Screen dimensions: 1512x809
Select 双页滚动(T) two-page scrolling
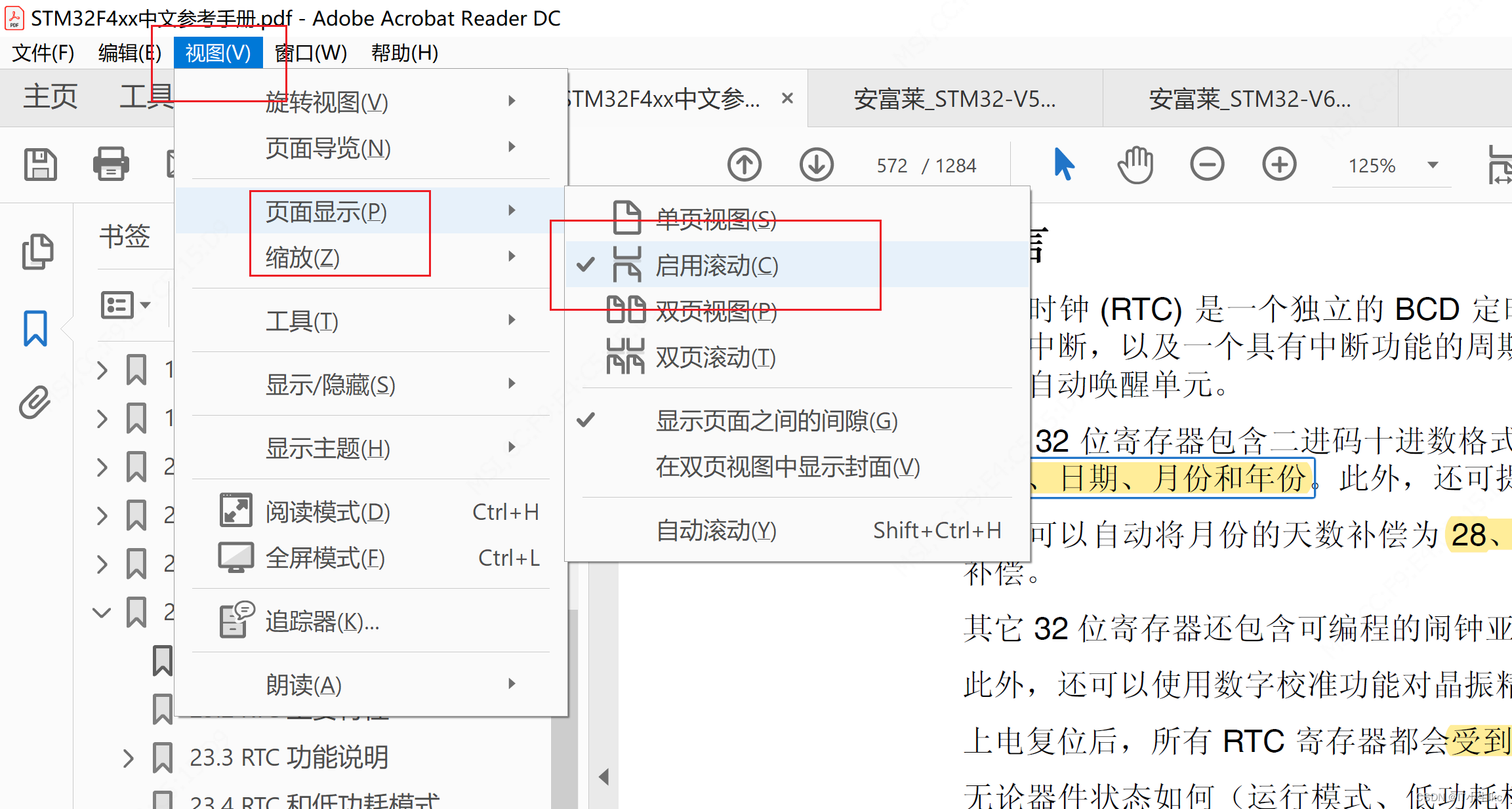(x=798, y=357)
